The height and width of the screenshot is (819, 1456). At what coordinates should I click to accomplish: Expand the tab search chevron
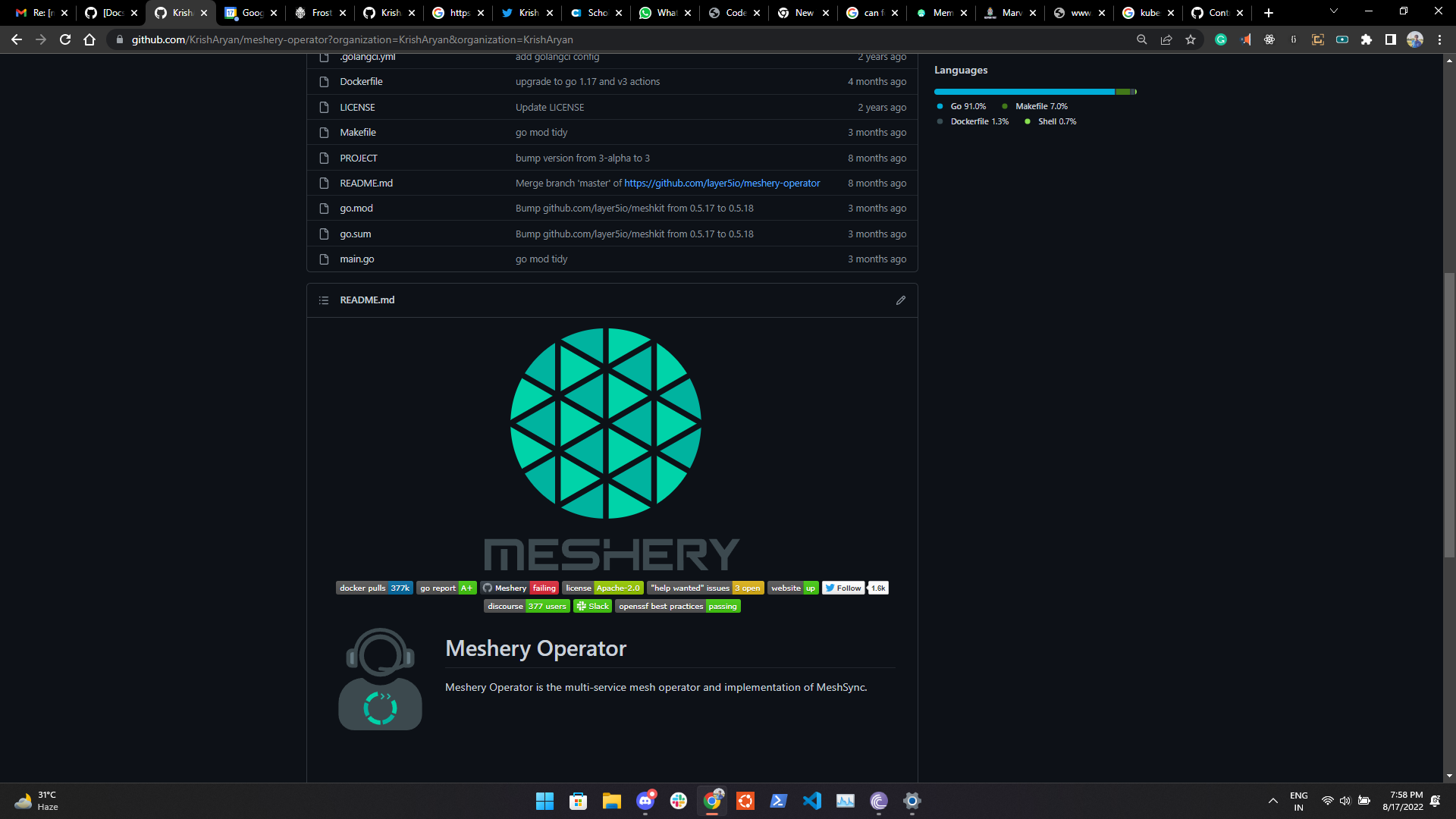point(1333,11)
